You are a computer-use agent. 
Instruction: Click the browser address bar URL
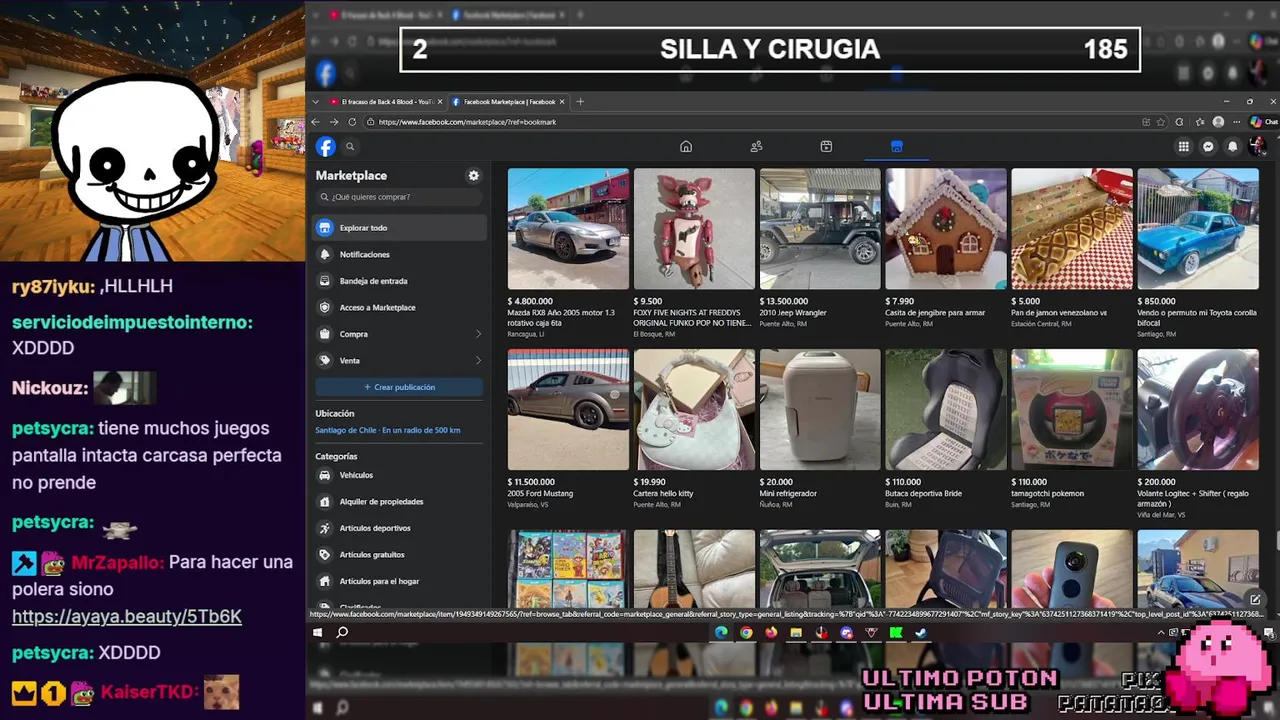467,122
